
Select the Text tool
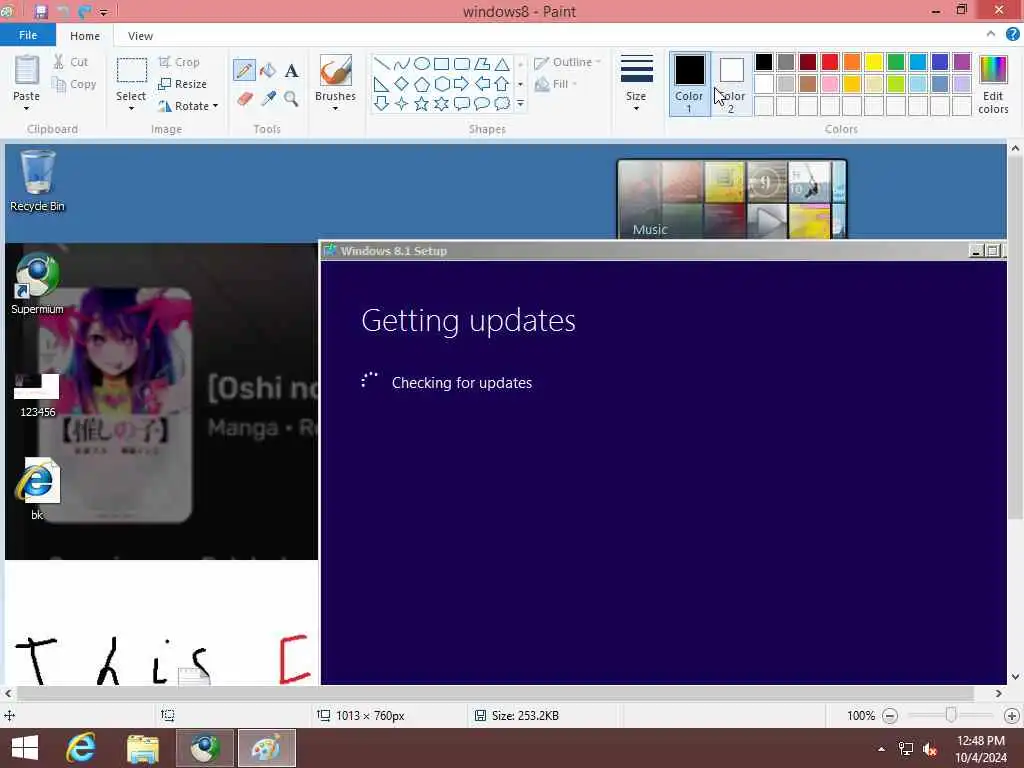tap(291, 70)
